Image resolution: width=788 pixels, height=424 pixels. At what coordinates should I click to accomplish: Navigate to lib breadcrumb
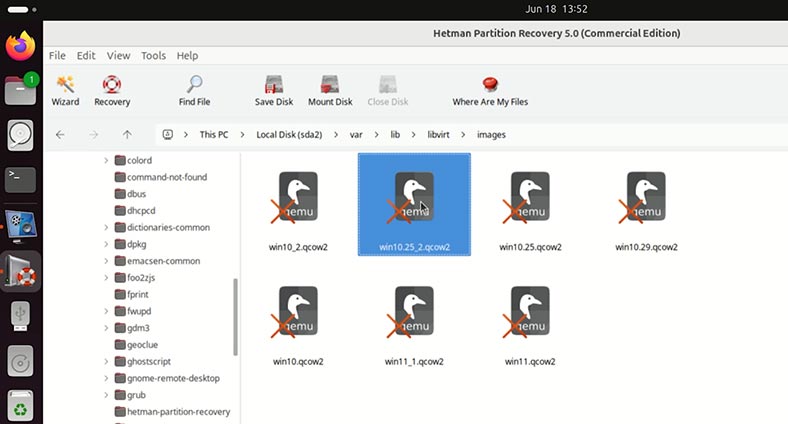pyautogui.click(x=396, y=135)
